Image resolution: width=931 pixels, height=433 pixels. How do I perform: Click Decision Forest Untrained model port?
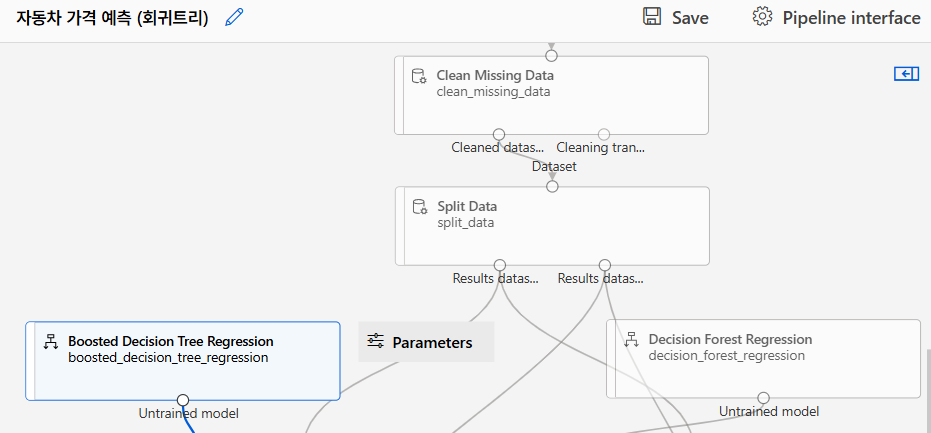tap(763, 398)
